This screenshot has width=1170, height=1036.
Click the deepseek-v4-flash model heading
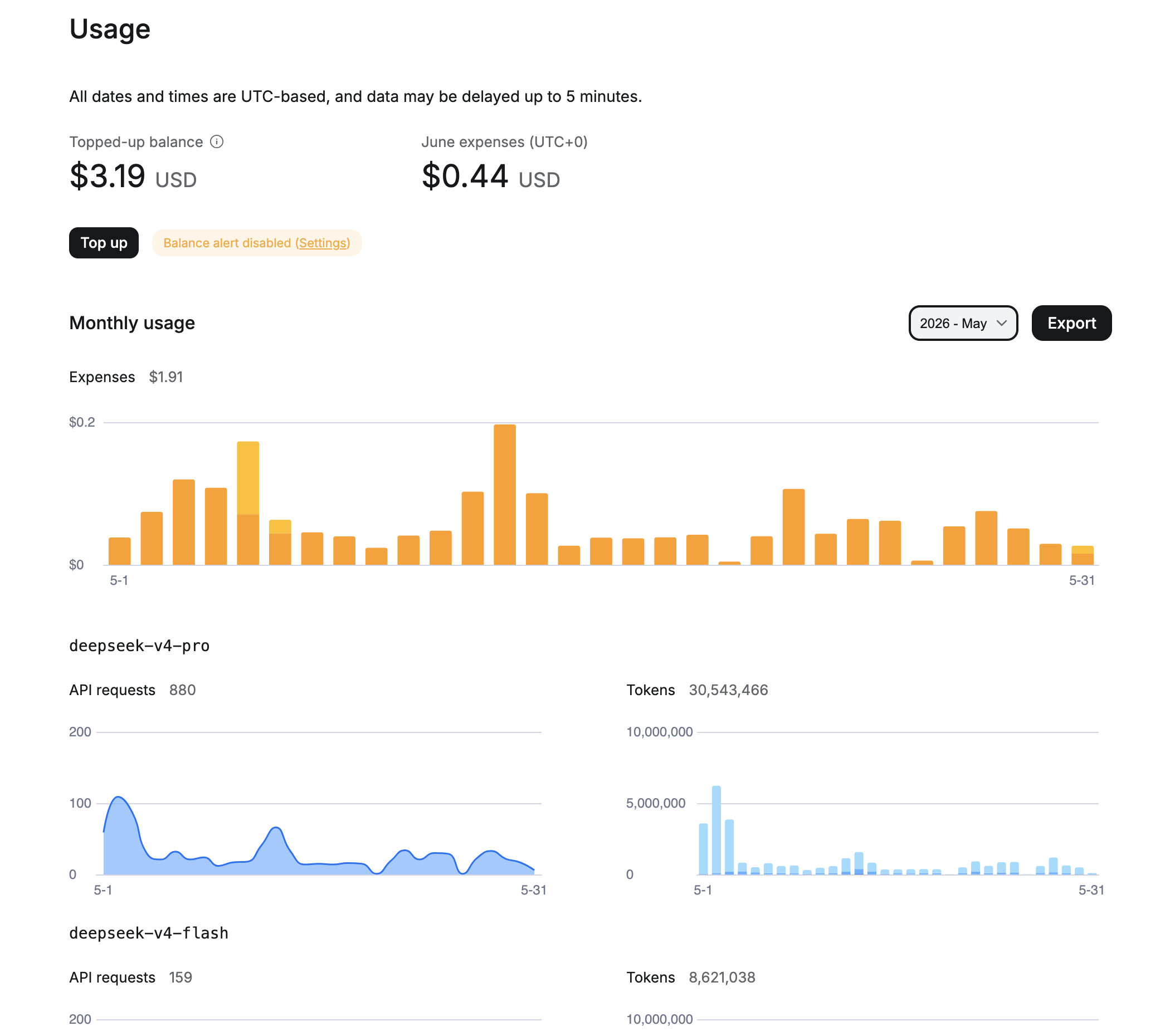coord(149,933)
